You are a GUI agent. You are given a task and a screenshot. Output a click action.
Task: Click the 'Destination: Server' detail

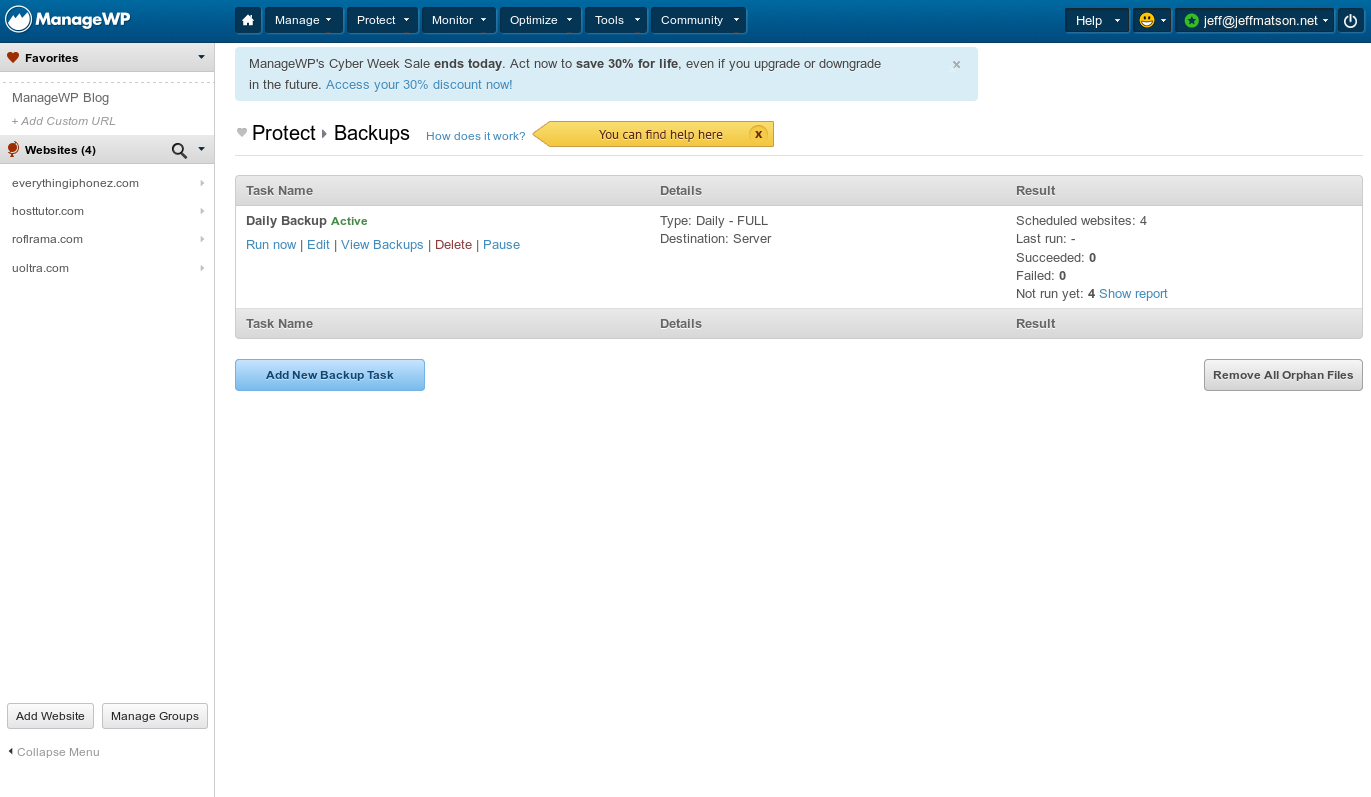click(x=716, y=239)
